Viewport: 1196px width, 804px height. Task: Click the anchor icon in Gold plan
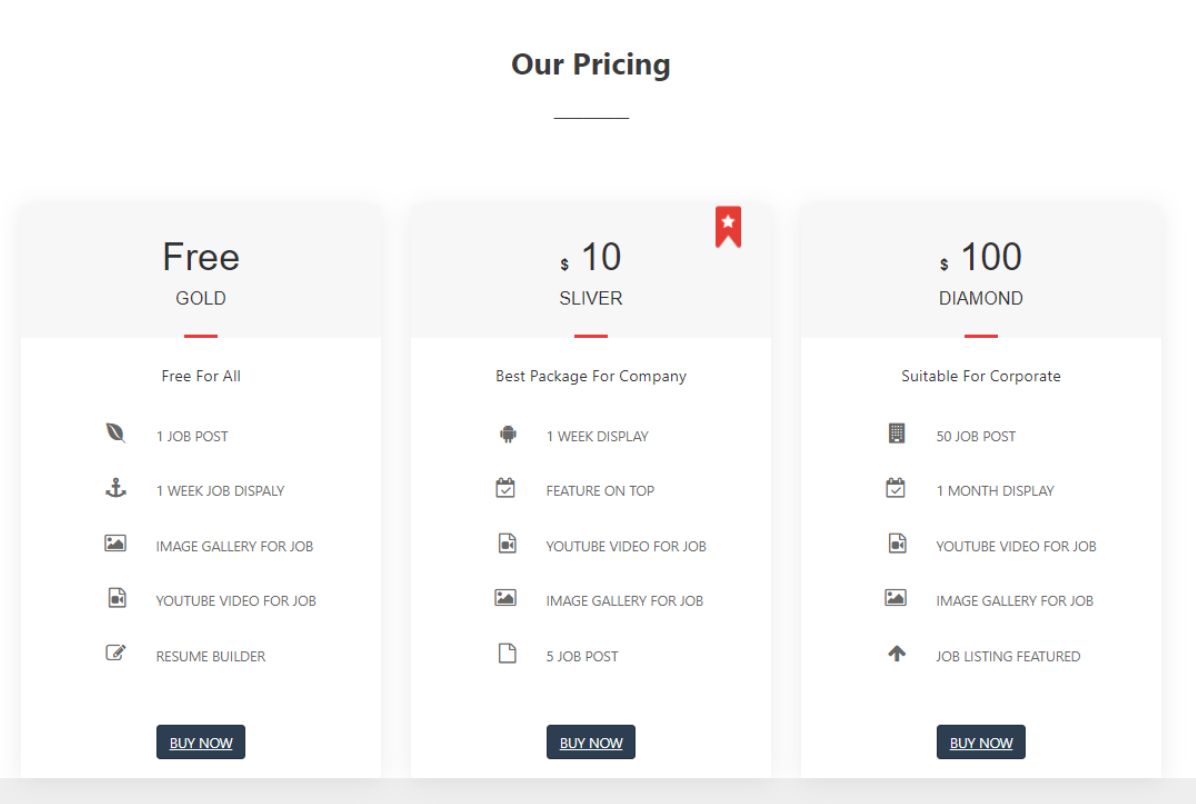pos(115,488)
